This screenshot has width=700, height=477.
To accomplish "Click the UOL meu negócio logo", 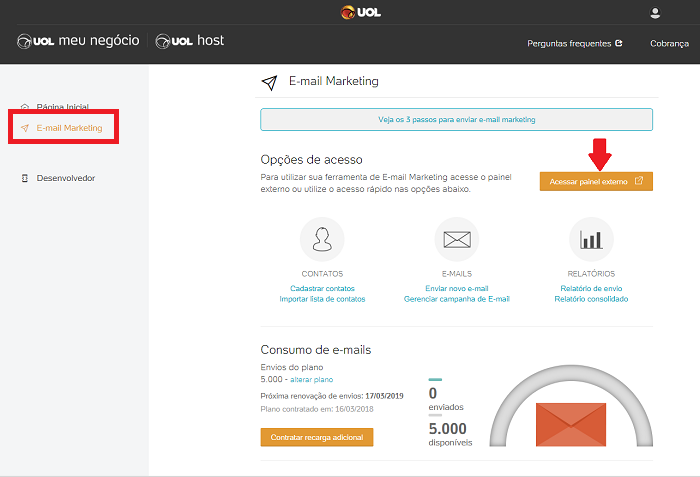I will [x=78, y=41].
